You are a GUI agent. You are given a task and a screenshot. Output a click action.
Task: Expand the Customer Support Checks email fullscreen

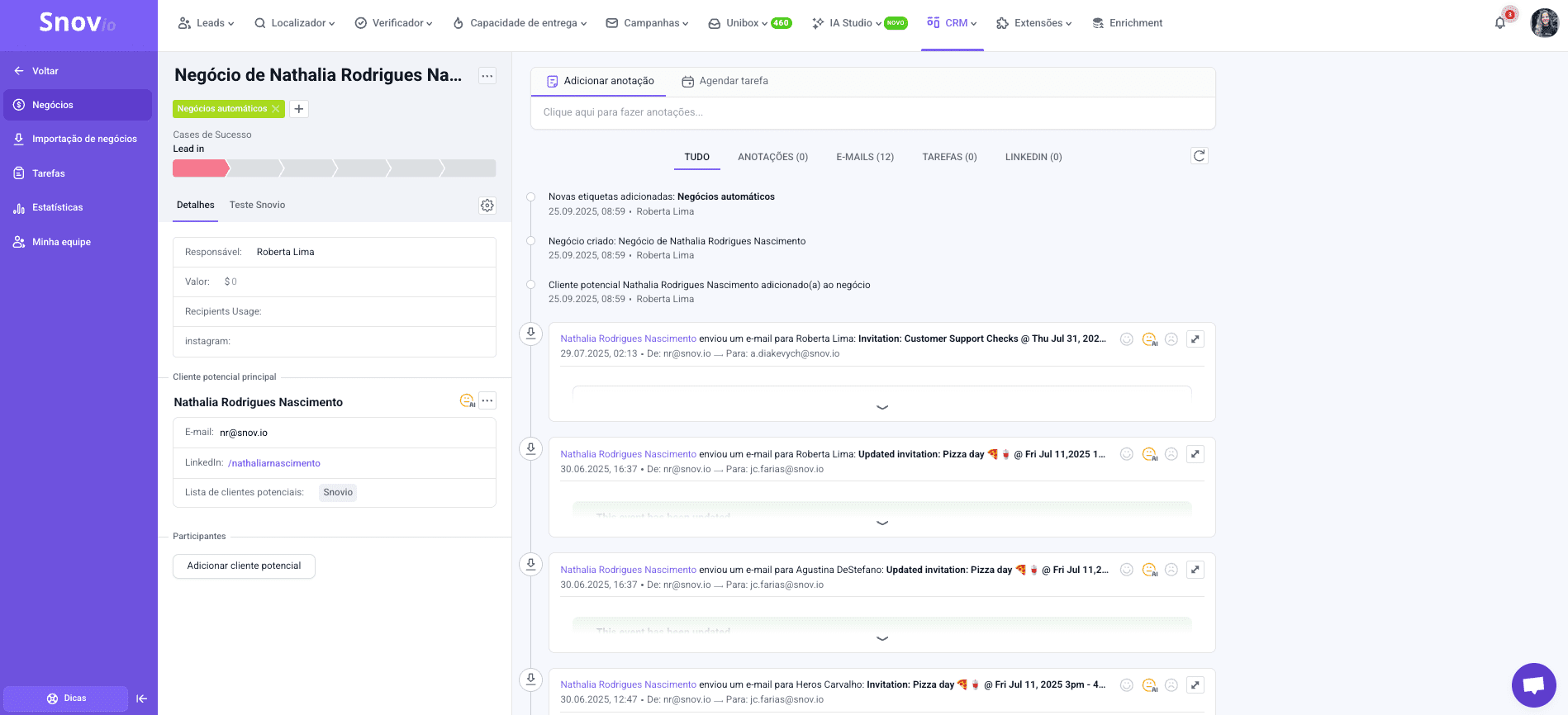click(x=1195, y=339)
